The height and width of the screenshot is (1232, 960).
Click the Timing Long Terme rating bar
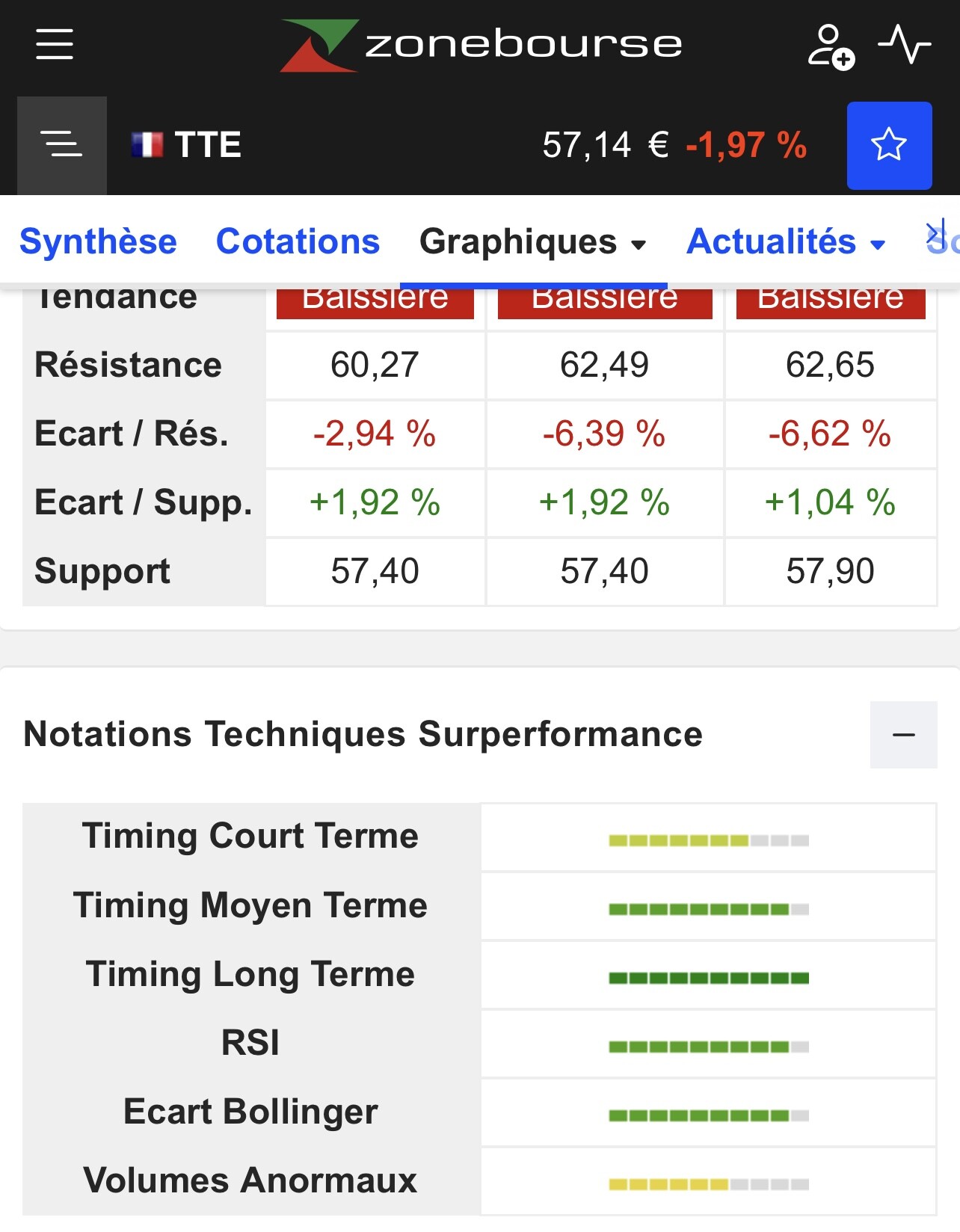coord(708,979)
